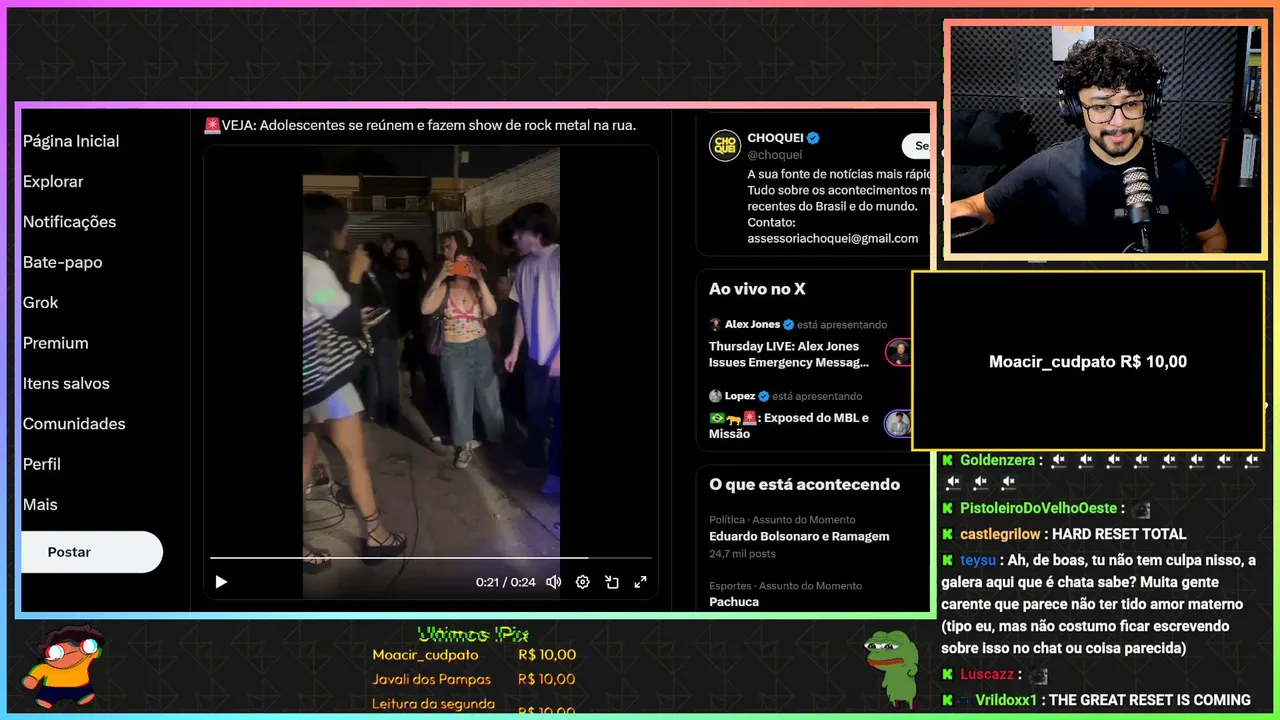Click the Javali dos Pampas donation entry
Image resolution: width=1280 pixels, height=720 pixels.
(474, 680)
